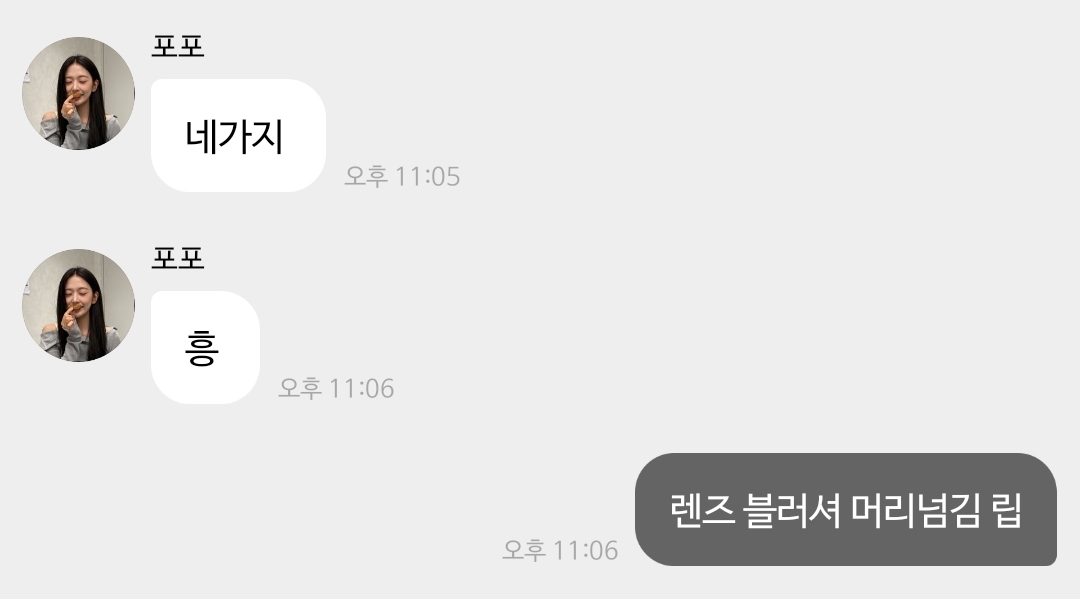Click the 11:06 timestamp next to 흥

click(361, 388)
